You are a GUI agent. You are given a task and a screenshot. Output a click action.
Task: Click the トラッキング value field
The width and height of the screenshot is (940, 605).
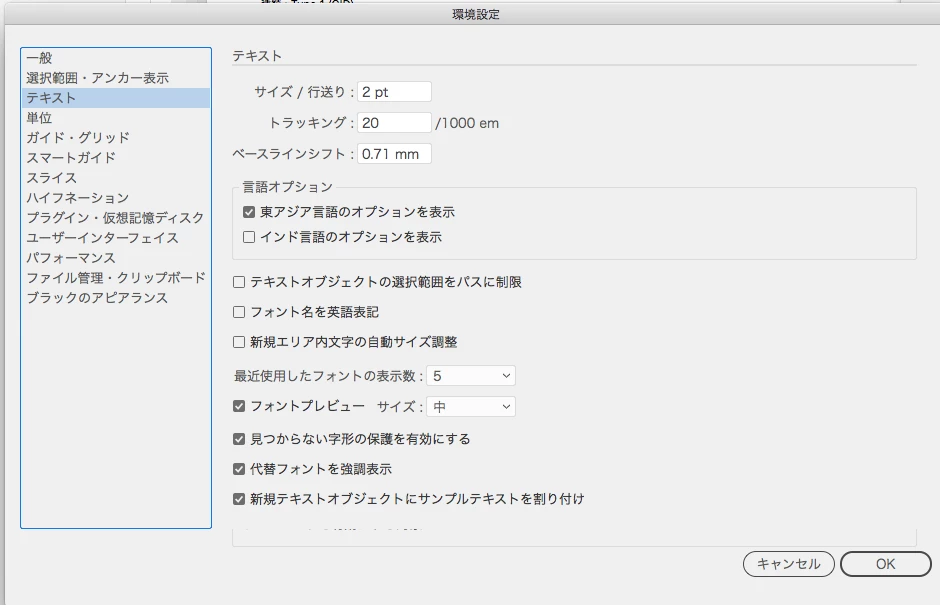click(x=394, y=123)
